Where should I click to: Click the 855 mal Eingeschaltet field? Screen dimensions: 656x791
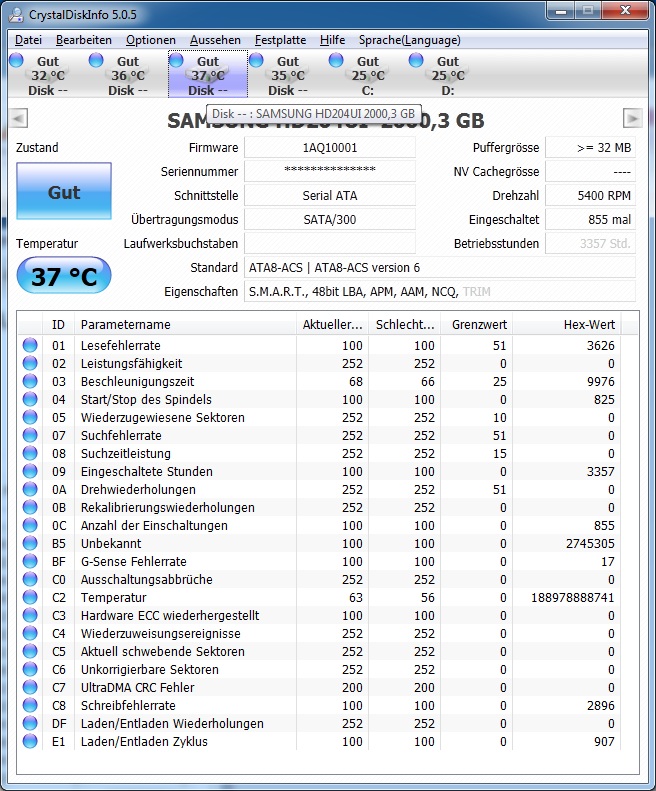[590, 219]
